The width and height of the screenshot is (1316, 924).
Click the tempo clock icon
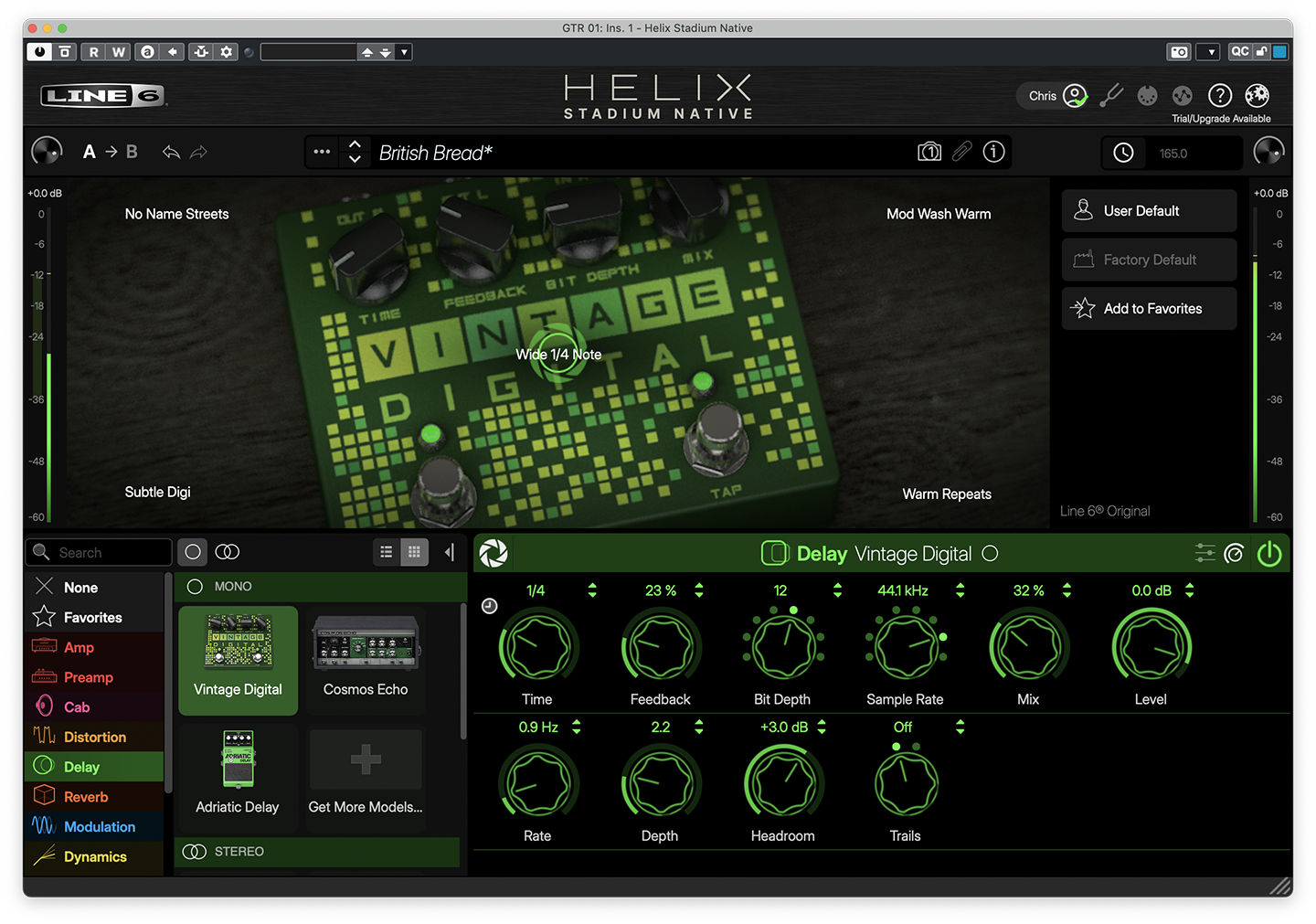pos(1123,153)
